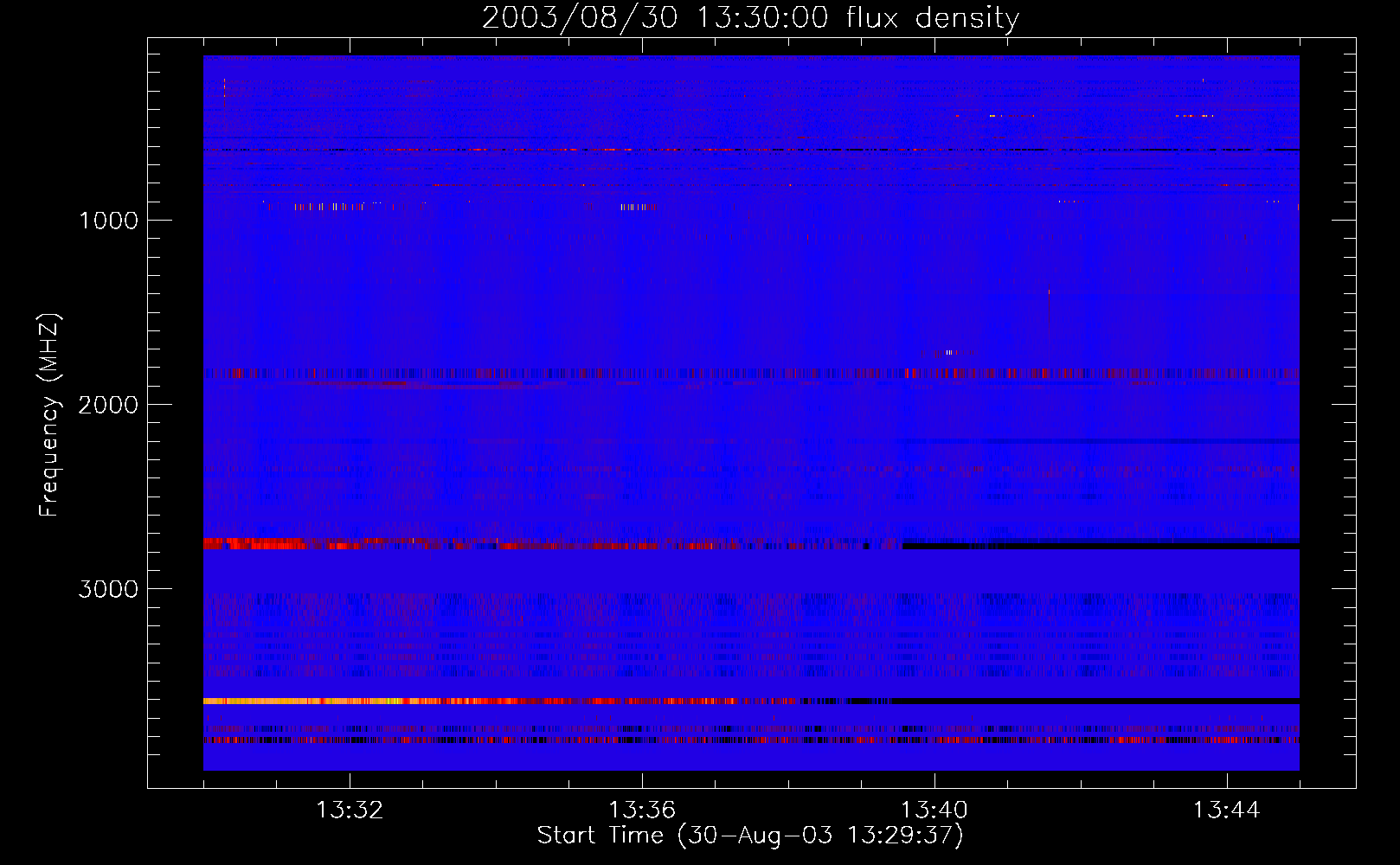Screen dimensions: 1400x865
Task: Click the 13:36 time tick label
Action: [x=642, y=811]
